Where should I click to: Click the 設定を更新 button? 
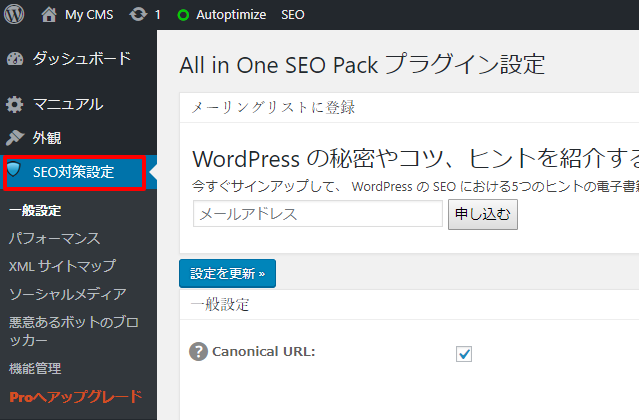227,273
